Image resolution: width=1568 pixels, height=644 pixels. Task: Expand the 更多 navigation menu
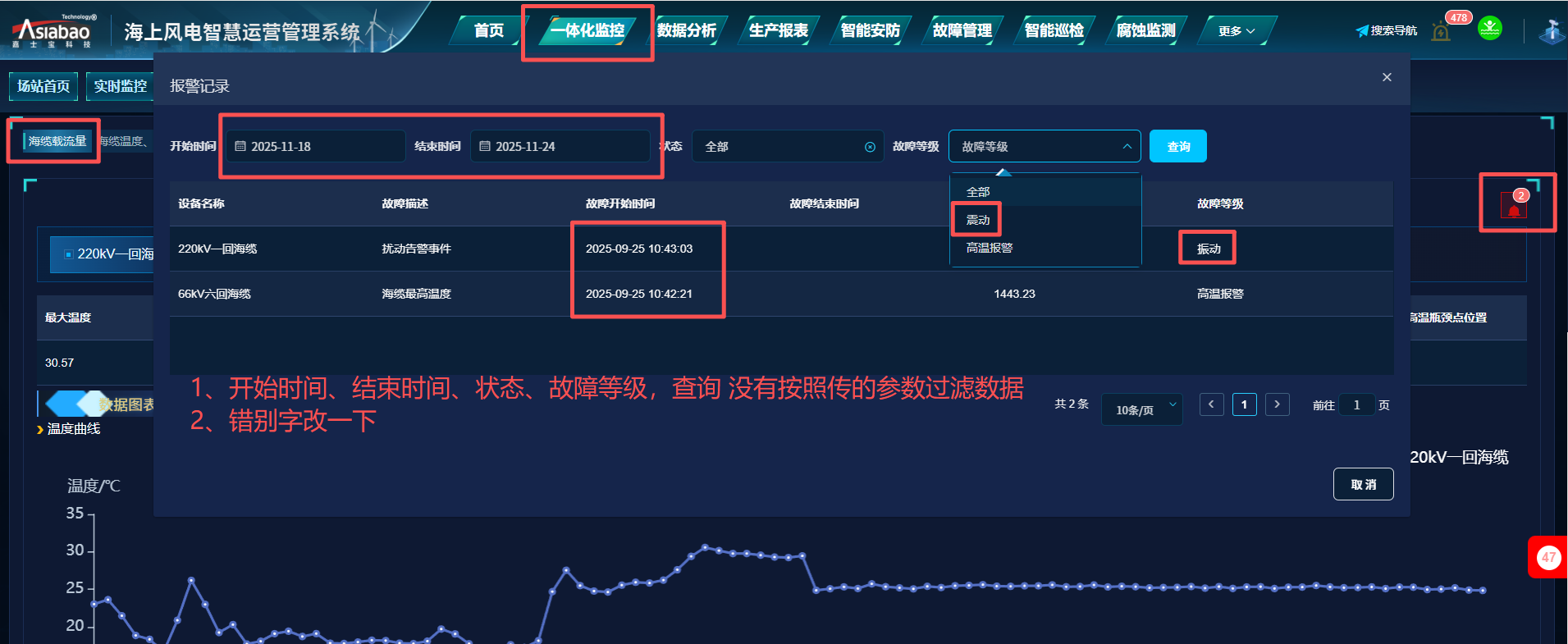[1236, 31]
